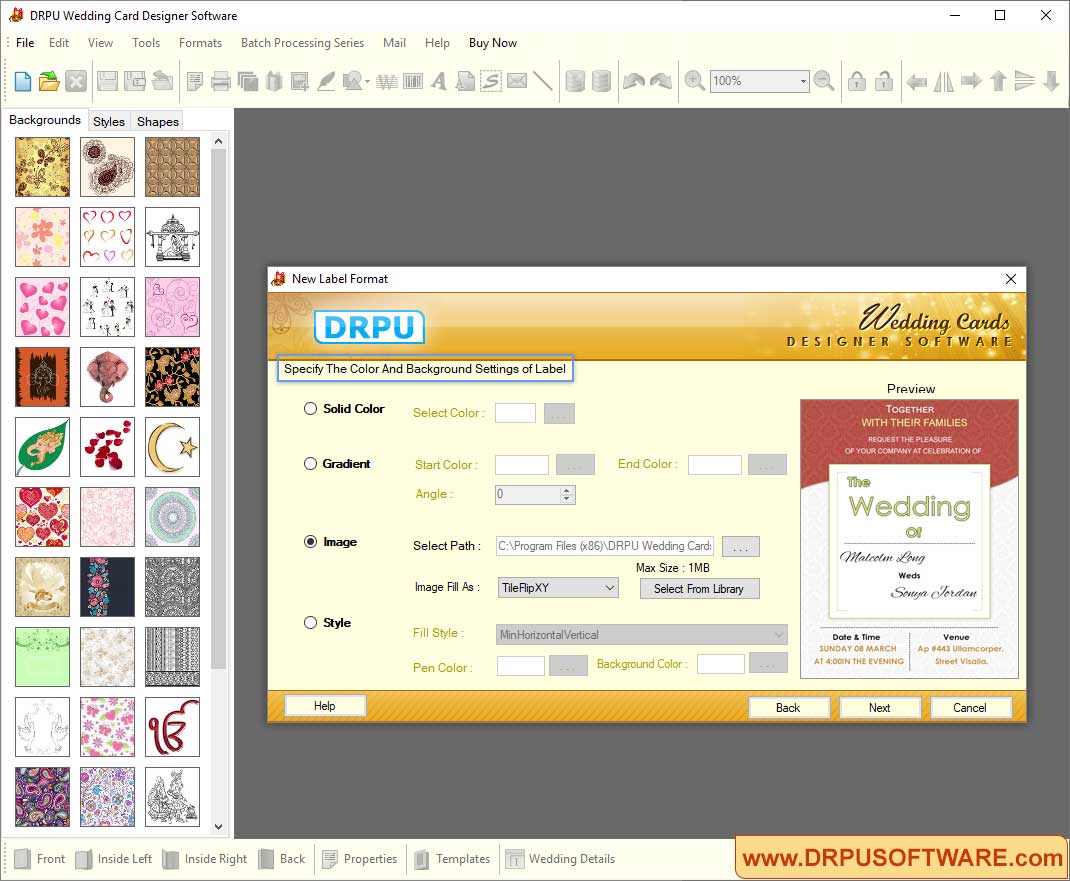Viewport: 1070px width, 881px height.
Task: Create a new file from the toolbar
Action: pos(23,81)
